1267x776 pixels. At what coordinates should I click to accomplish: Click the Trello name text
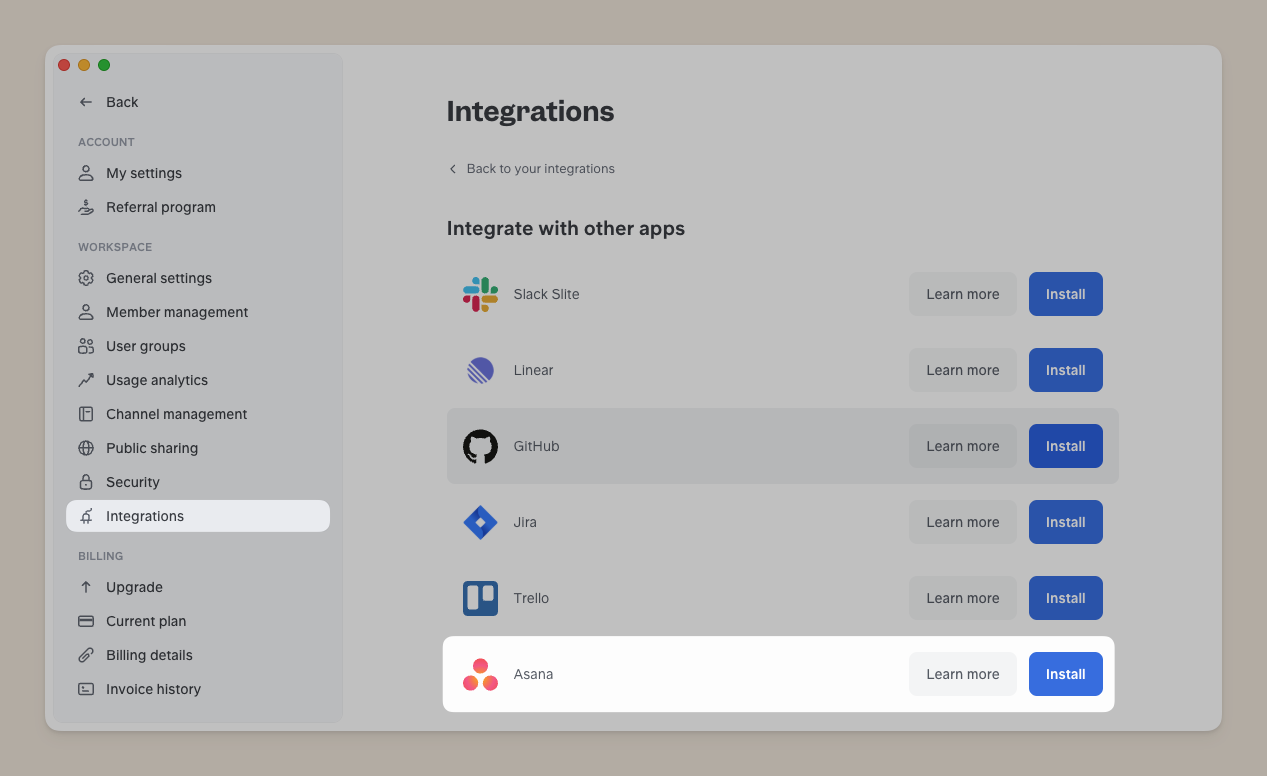531,598
